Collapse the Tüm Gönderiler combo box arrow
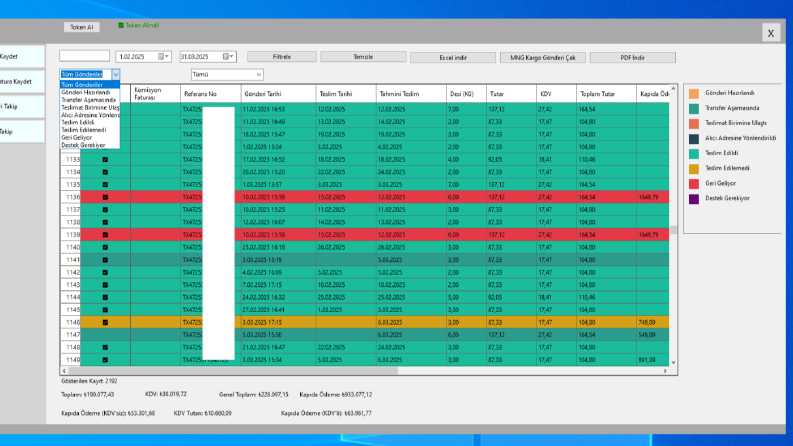This screenshot has height=446, width=793. pos(115,74)
